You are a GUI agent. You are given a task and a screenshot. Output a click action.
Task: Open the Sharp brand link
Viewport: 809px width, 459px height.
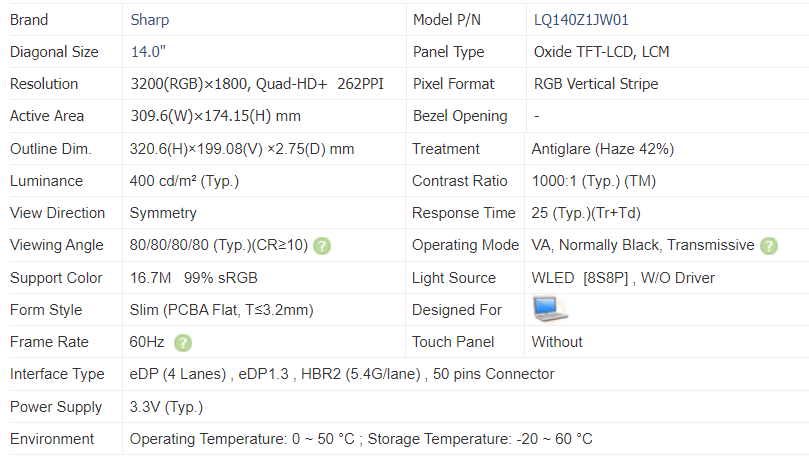(150, 20)
